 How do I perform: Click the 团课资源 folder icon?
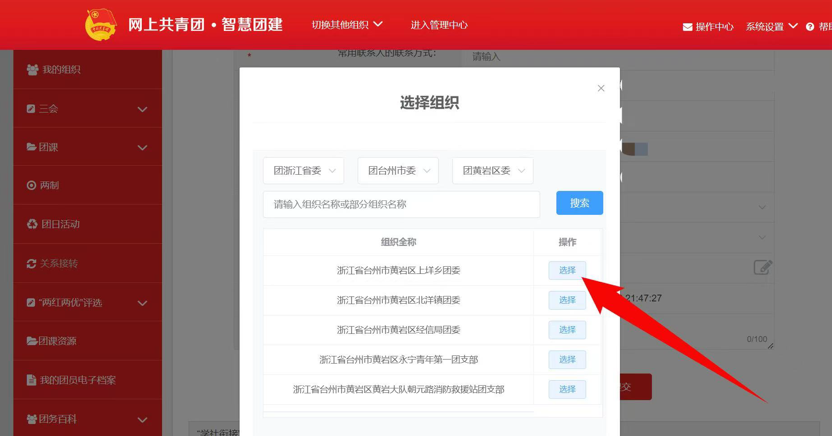coord(32,342)
